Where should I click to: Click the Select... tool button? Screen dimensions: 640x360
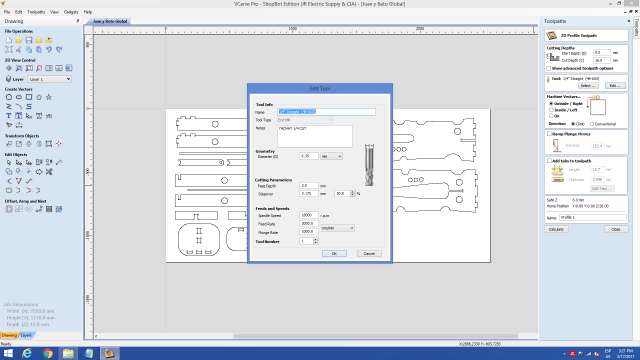pos(588,86)
